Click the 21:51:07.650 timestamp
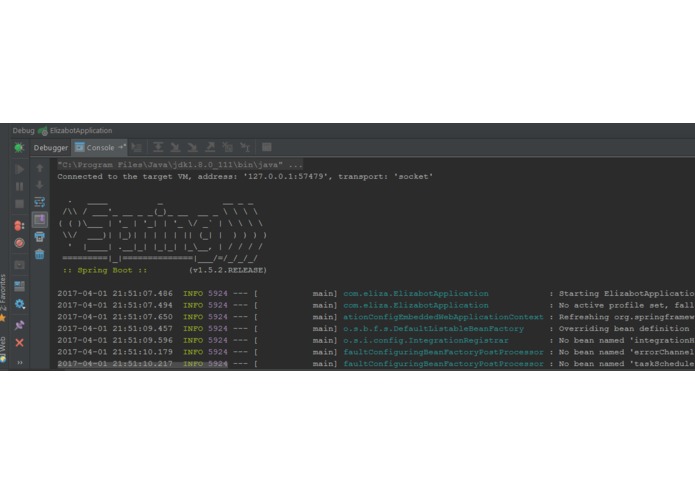This screenshot has height=494, width=695. point(142,317)
